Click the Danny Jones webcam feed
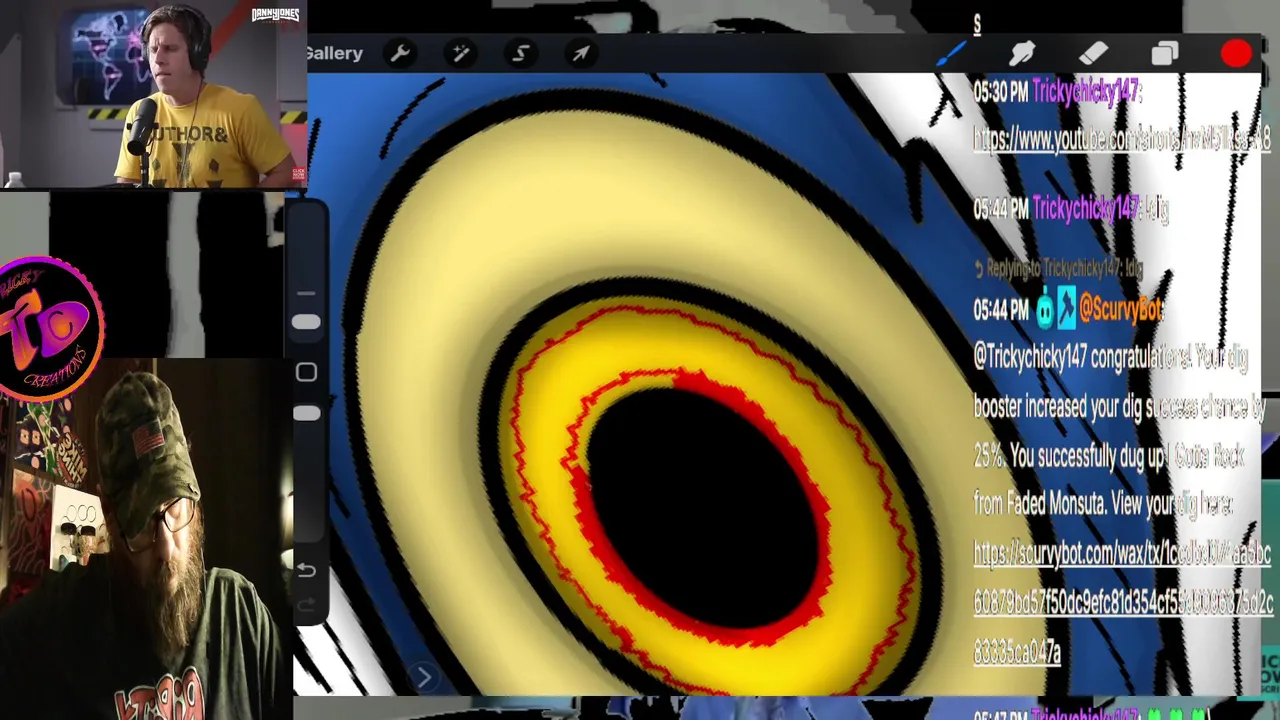The height and width of the screenshot is (720, 1280). tap(153, 94)
